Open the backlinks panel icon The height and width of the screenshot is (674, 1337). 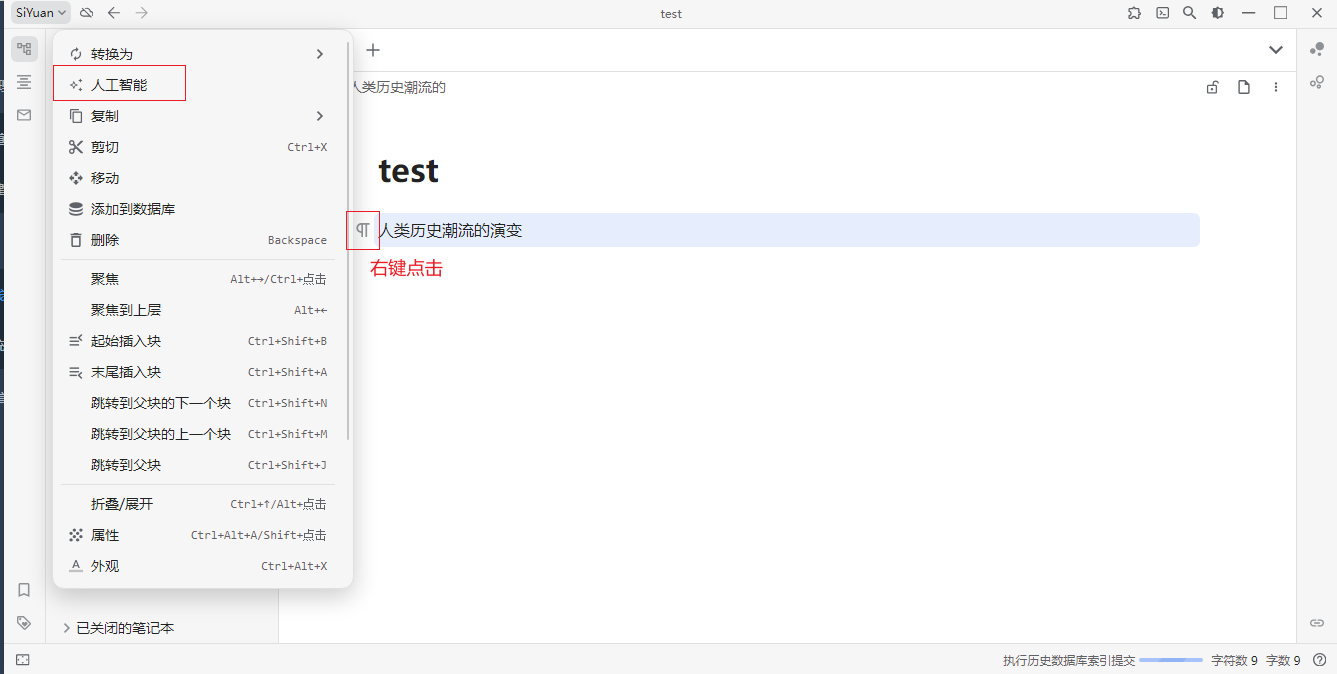pyautogui.click(x=1317, y=622)
